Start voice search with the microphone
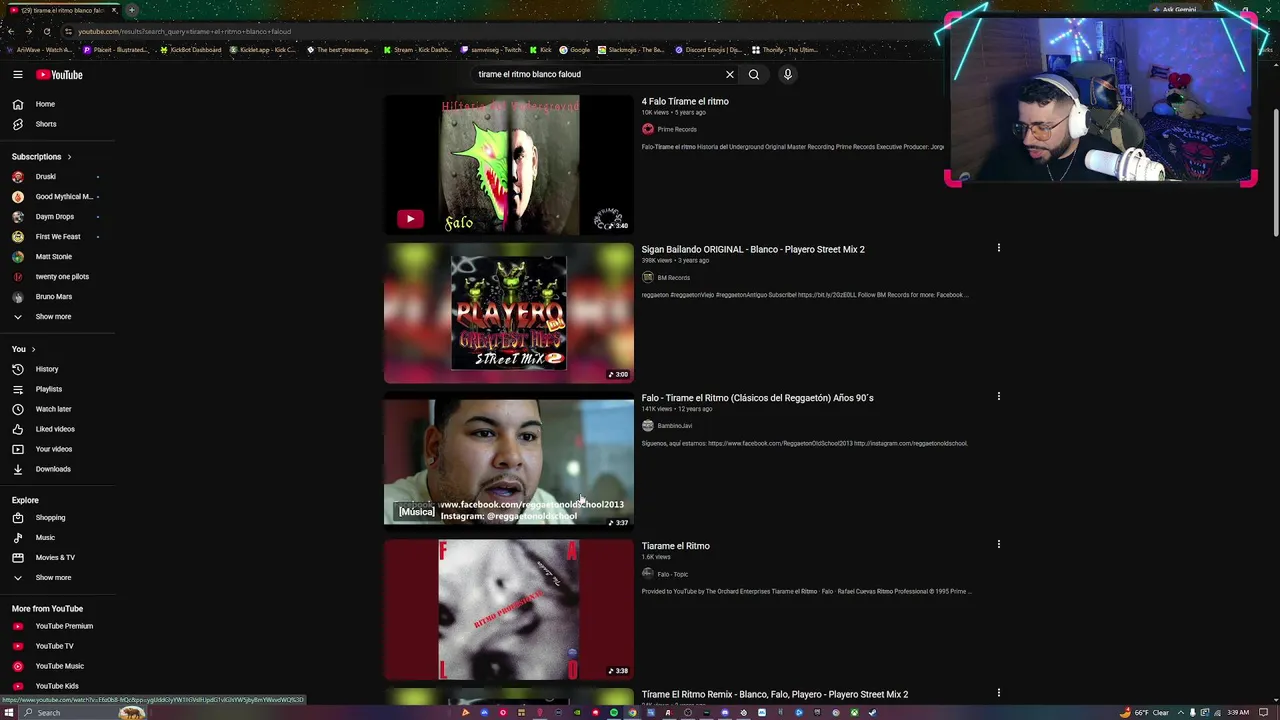This screenshot has width=1280, height=720. [788, 74]
